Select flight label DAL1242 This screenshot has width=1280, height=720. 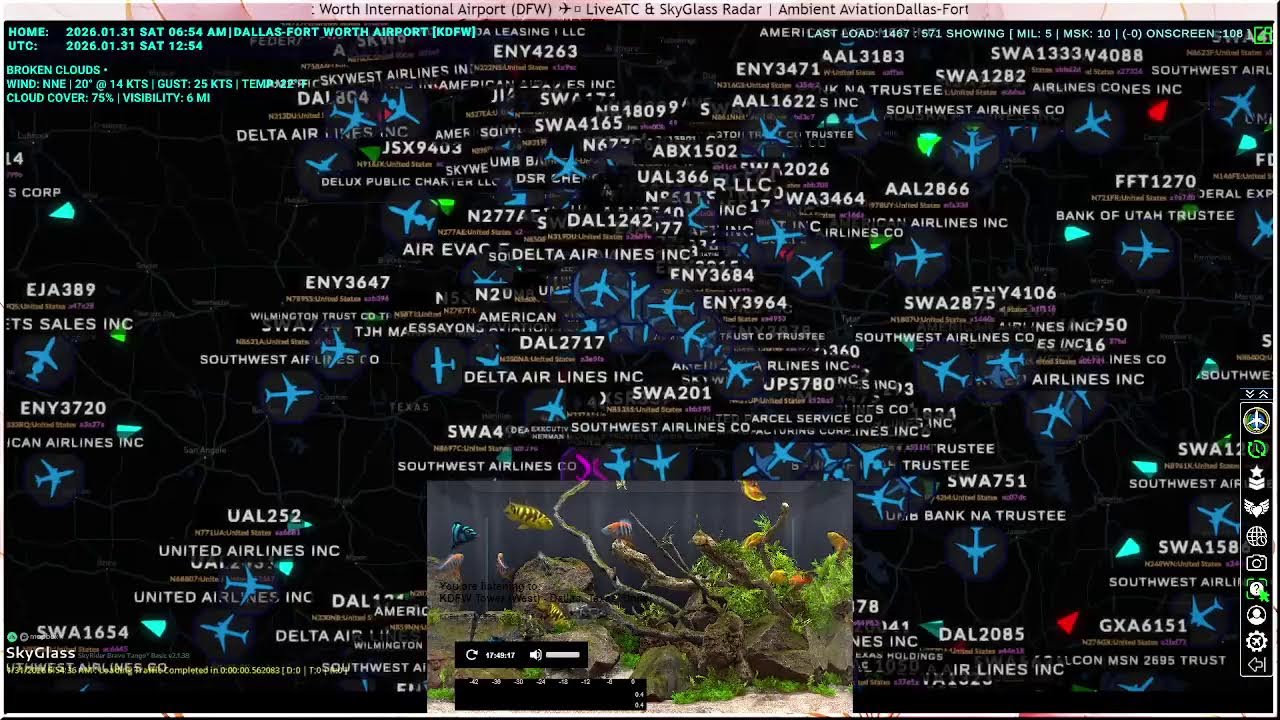coord(610,221)
